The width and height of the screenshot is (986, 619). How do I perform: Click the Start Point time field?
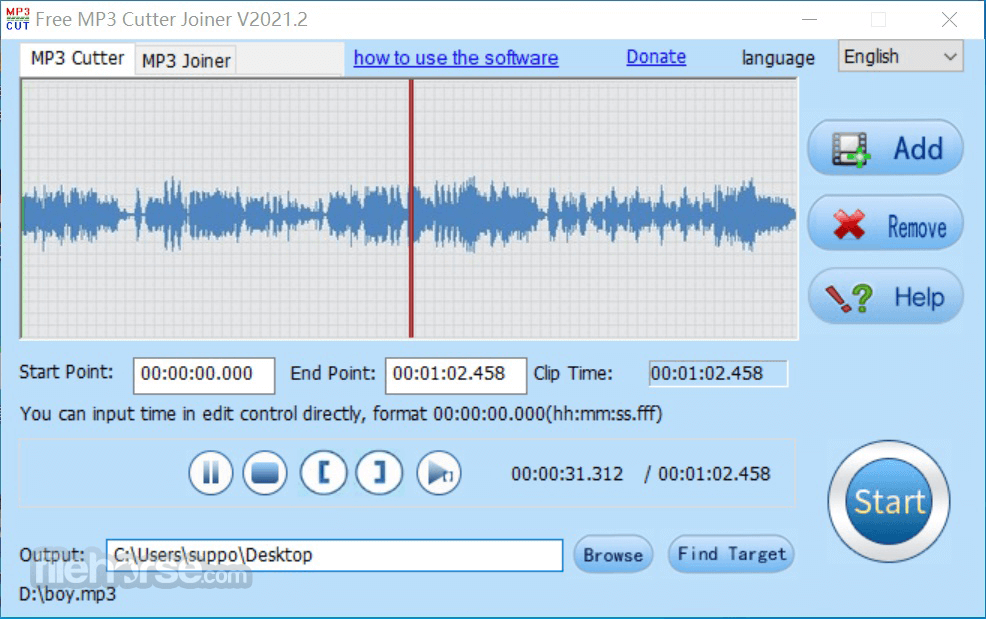(x=204, y=375)
